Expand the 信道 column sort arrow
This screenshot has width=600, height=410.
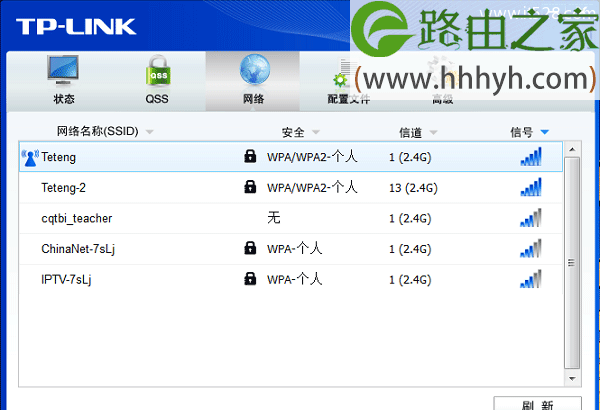431,132
